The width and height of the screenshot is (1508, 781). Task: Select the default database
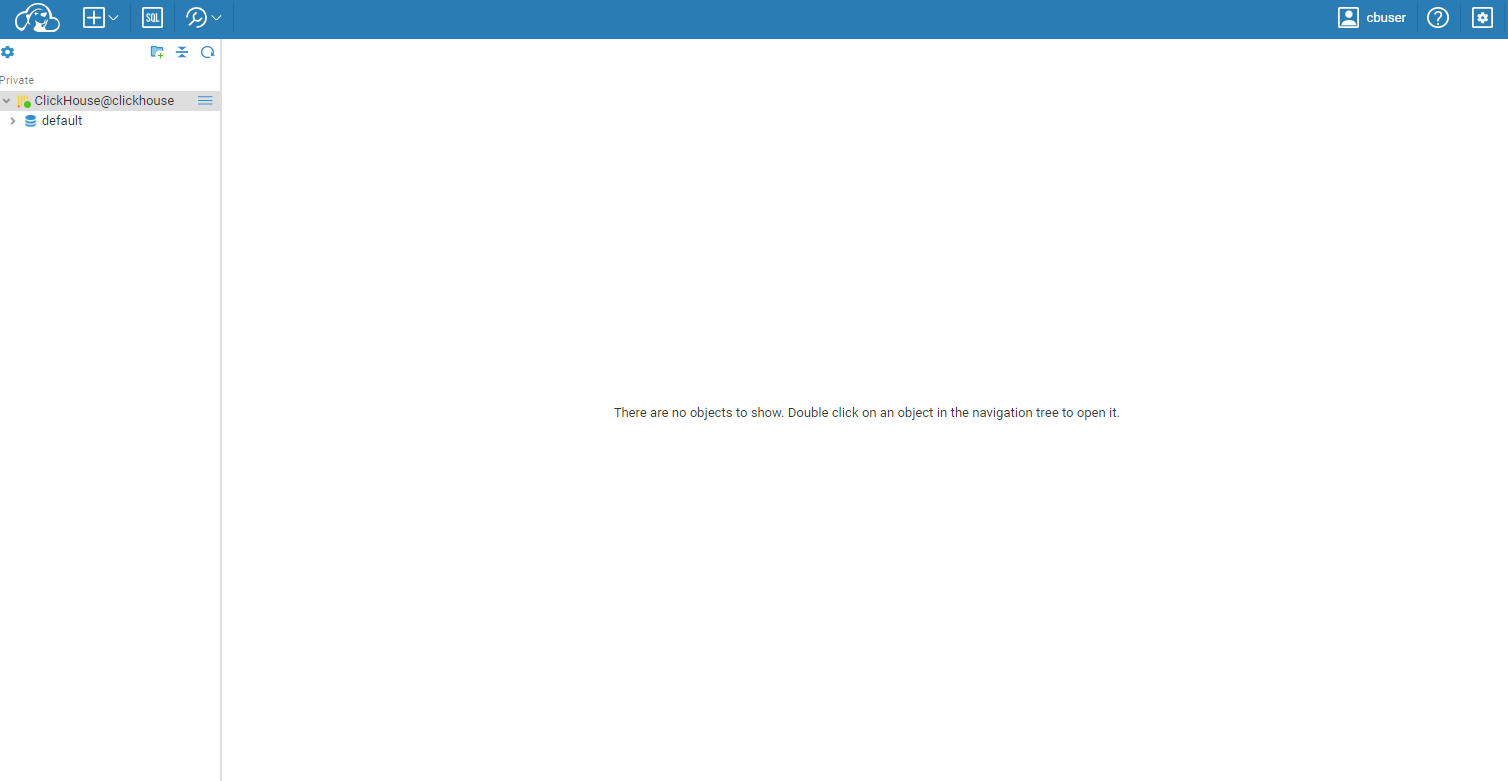coord(62,121)
